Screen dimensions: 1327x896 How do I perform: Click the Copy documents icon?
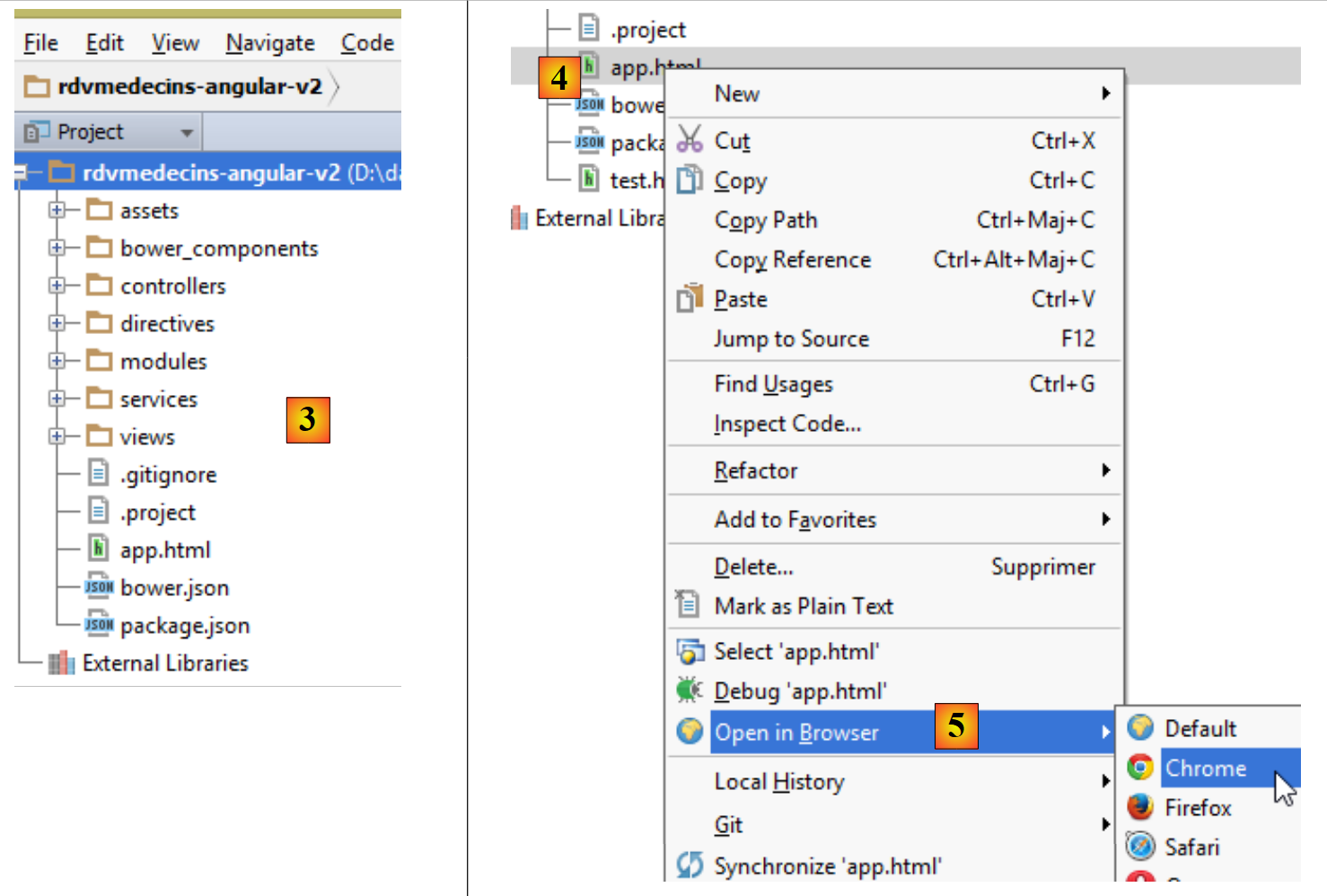(689, 180)
